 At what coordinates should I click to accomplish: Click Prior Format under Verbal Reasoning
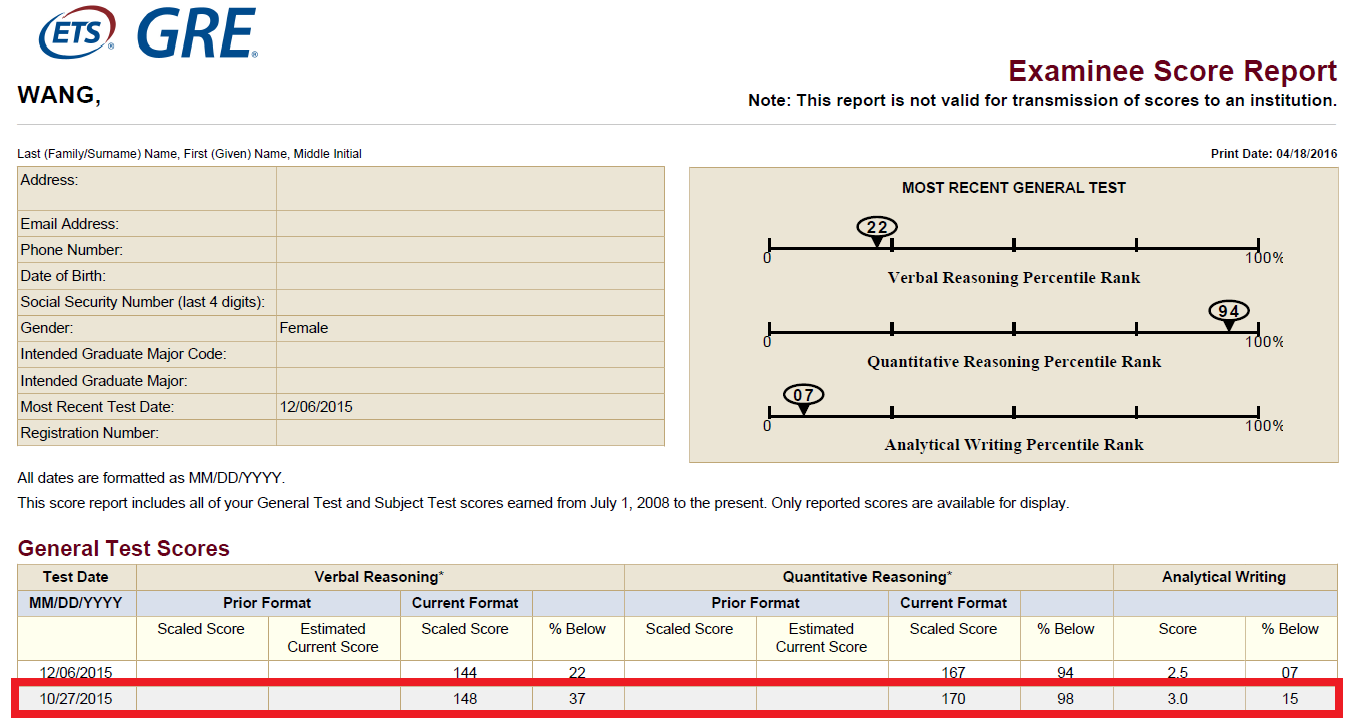tap(267, 603)
